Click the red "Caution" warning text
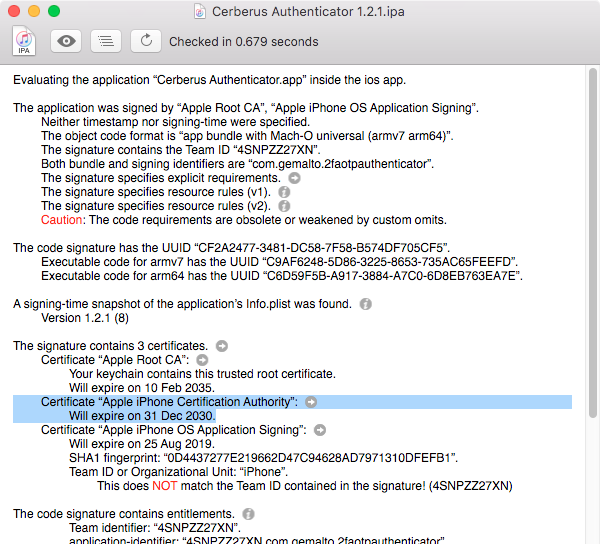600x544 pixels. pyautogui.click(x=62, y=220)
